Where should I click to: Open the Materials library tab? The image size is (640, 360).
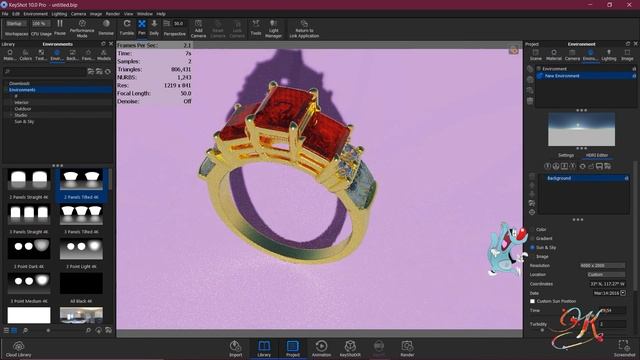[10, 55]
